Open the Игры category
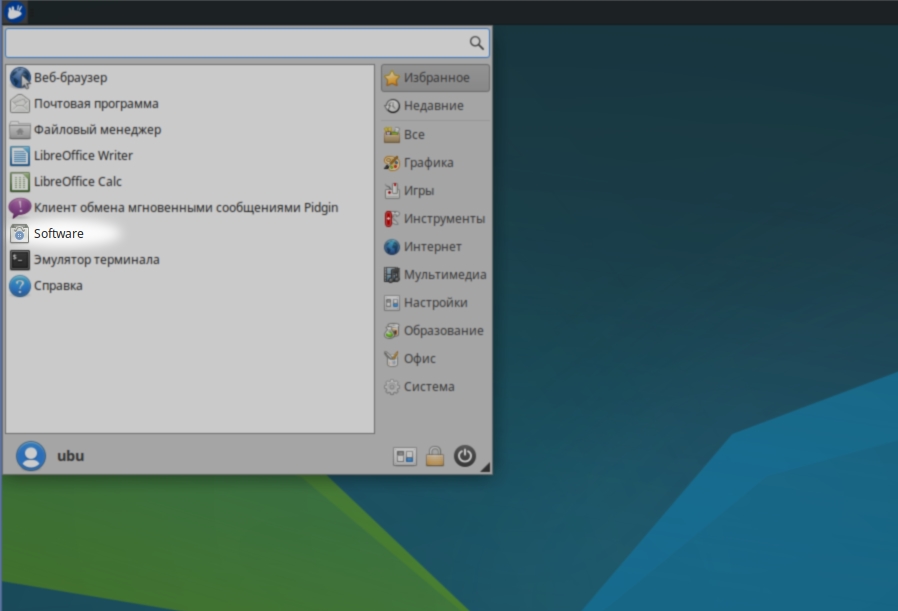Viewport: 898px width, 611px height. click(x=435, y=191)
